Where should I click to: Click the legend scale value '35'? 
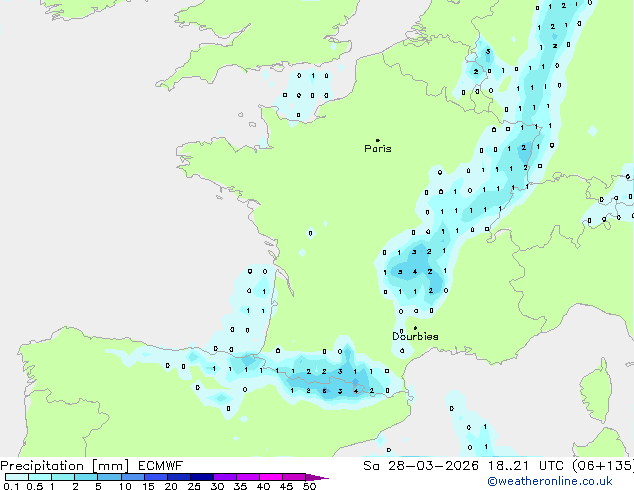click(x=240, y=486)
